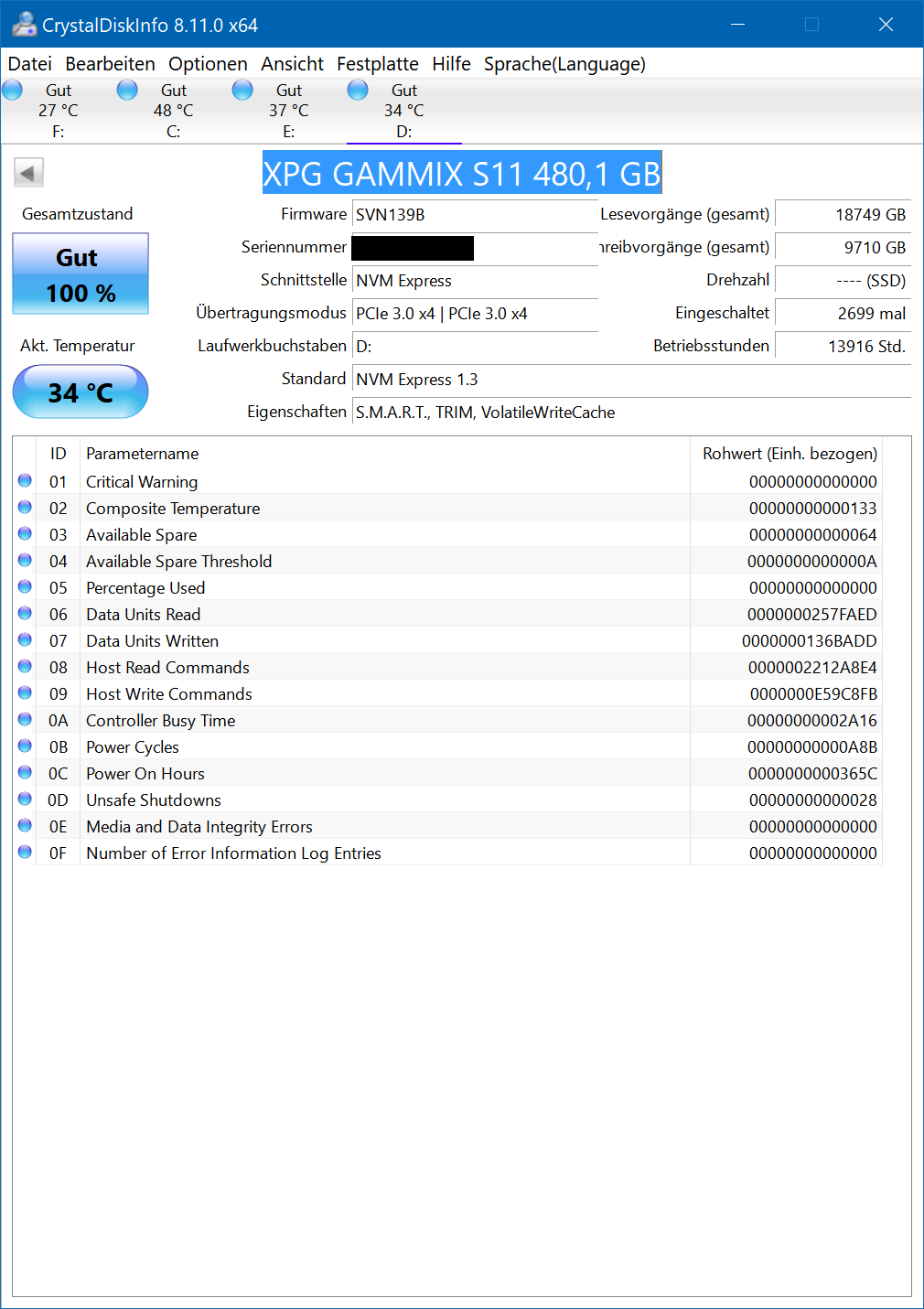Select the D: drive status orb
924x1309 pixels.
pos(358,90)
